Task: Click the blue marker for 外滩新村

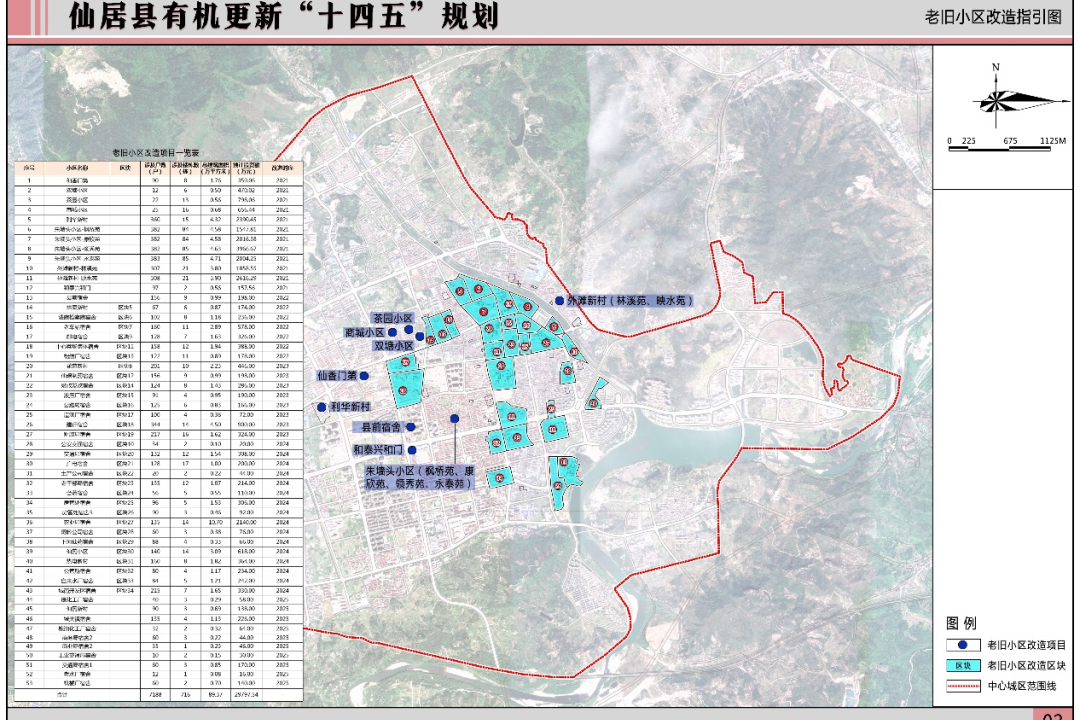Action: tap(559, 300)
